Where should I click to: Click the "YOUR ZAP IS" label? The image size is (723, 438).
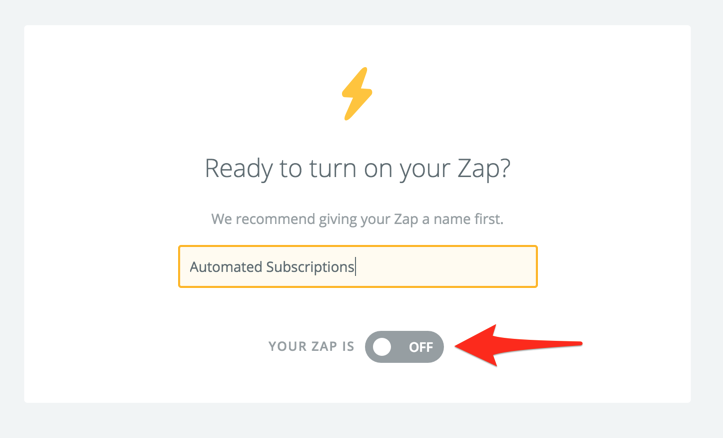[x=311, y=347]
